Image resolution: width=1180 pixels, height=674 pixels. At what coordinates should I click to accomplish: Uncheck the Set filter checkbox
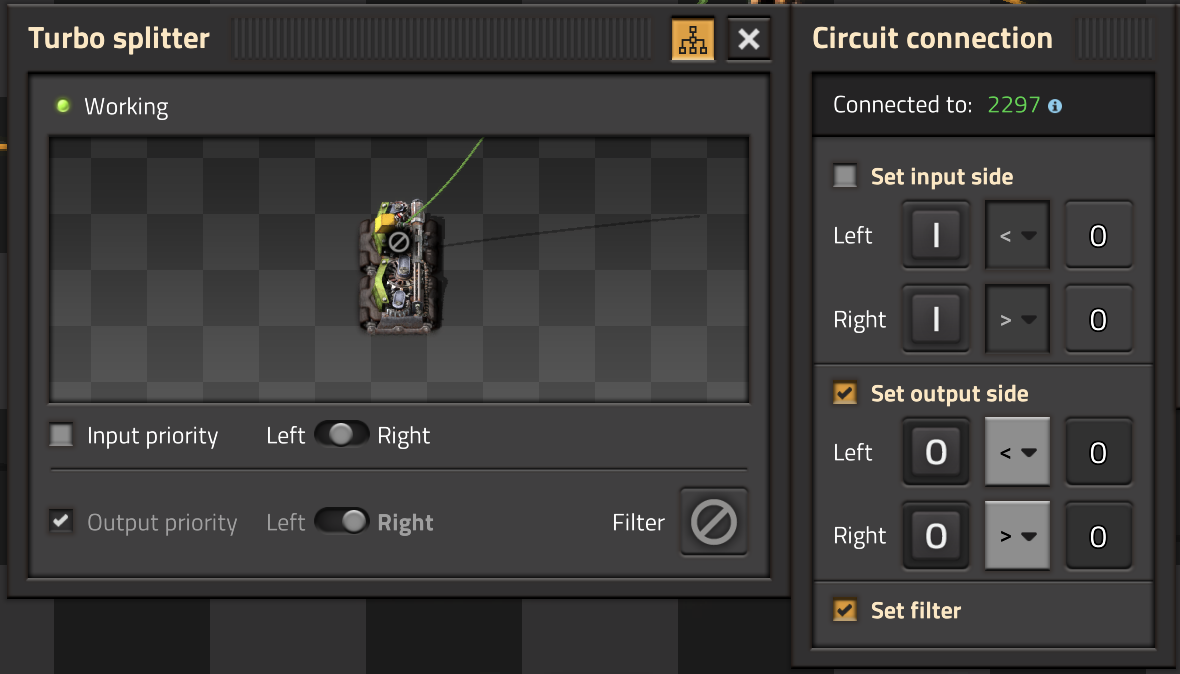pos(846,610)
